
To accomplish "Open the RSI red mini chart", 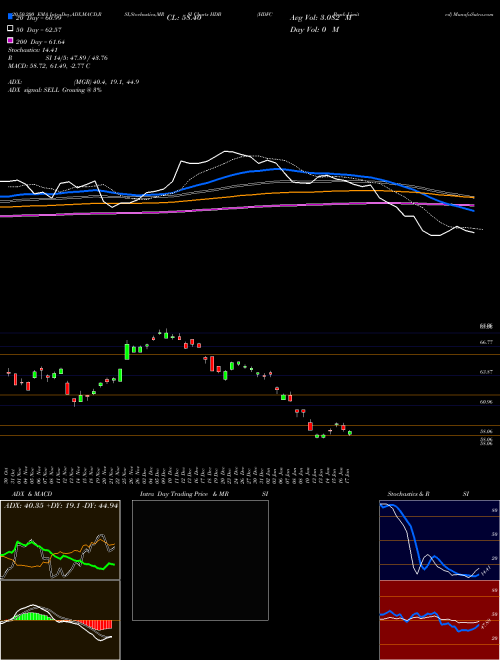I will pos(439,620).
